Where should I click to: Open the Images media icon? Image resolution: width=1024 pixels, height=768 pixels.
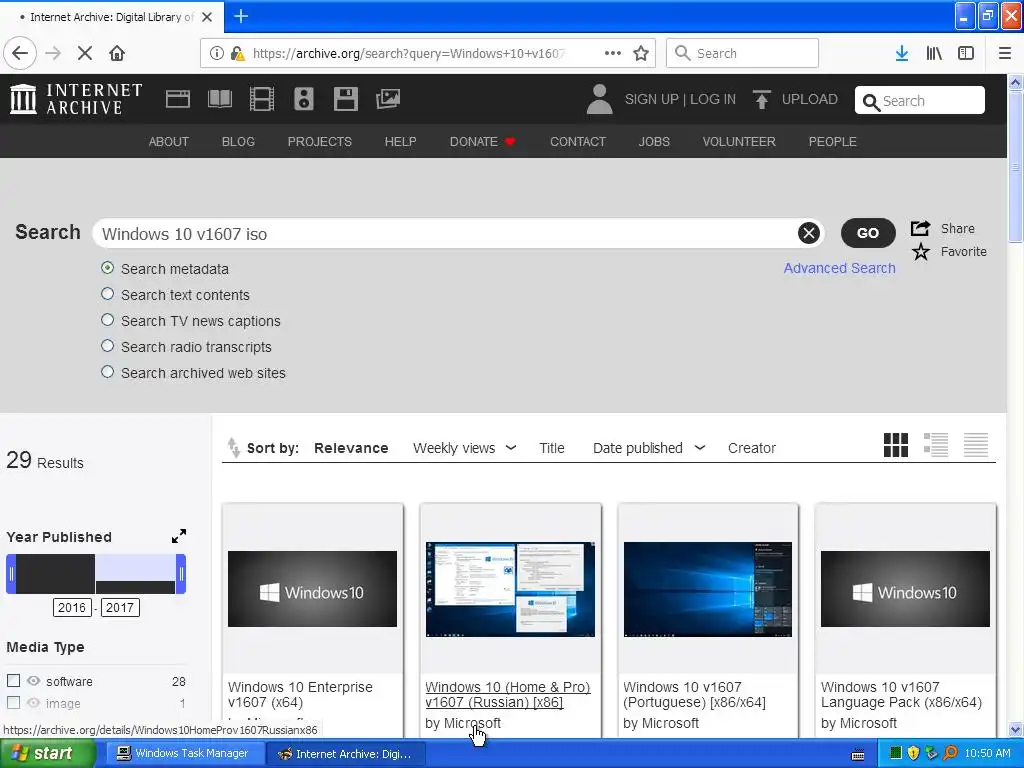point(388,99)
